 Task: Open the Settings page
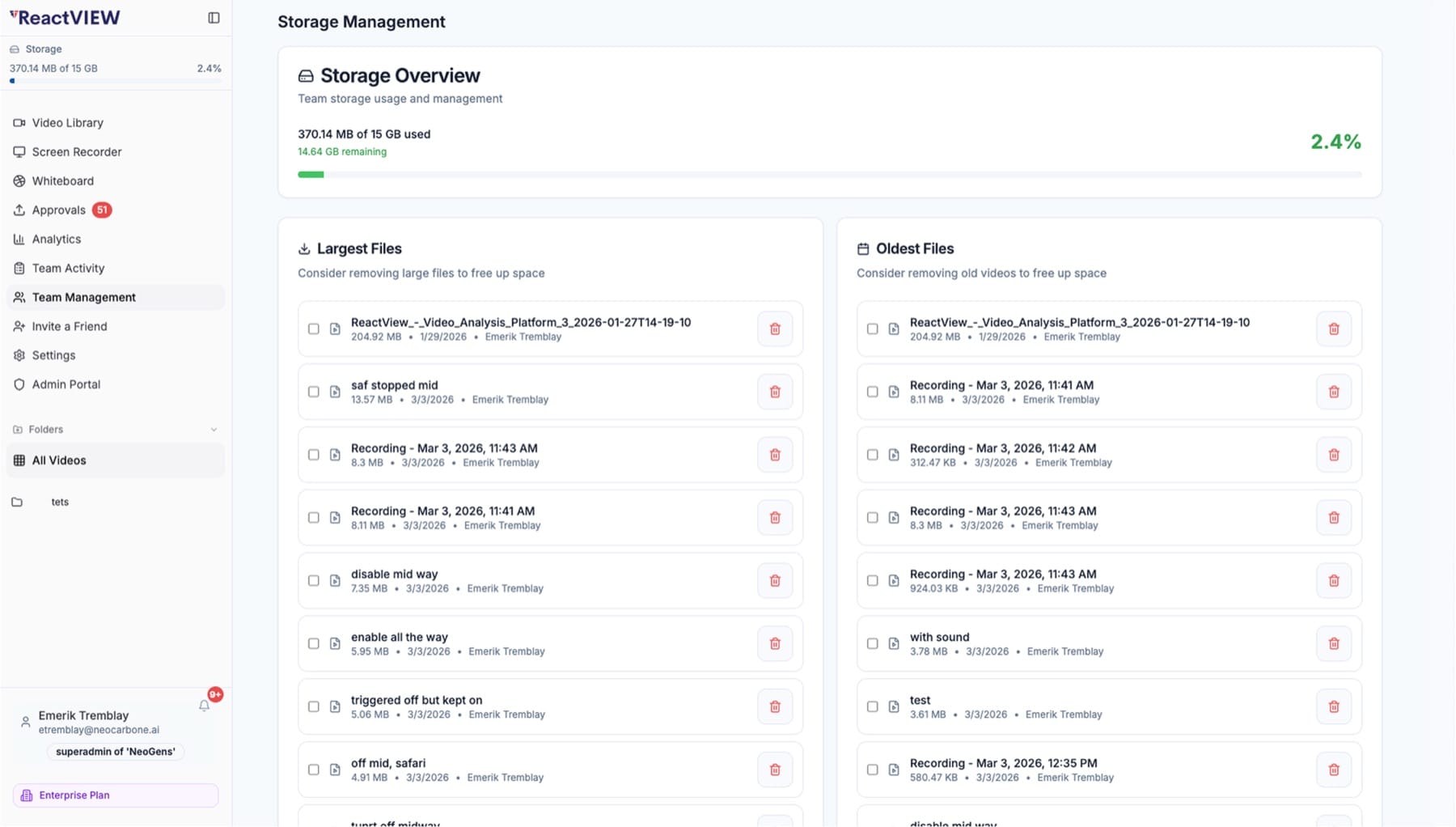click(116, 356)
